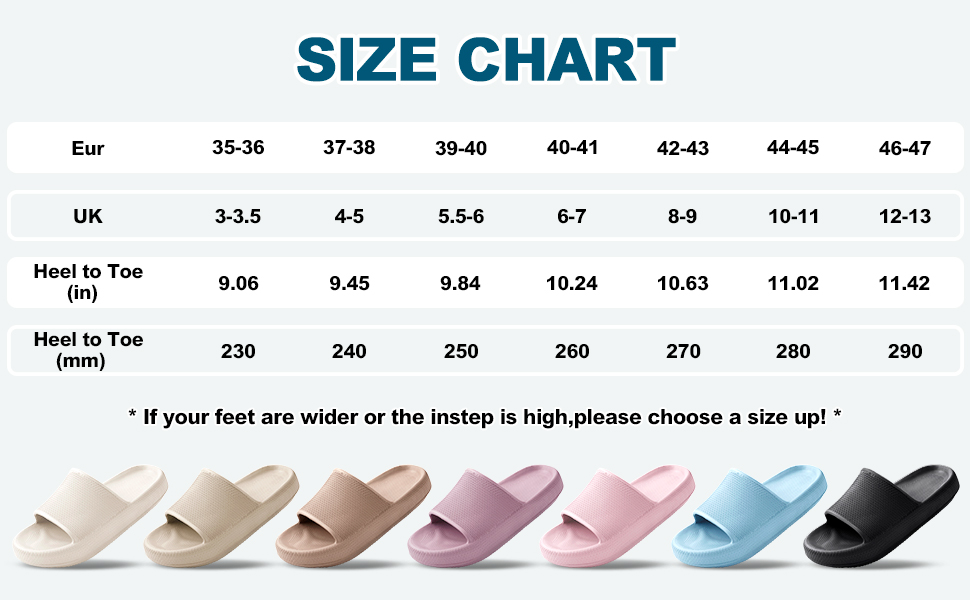
Task: Click UK size 8-9
Action: [683, 216]
